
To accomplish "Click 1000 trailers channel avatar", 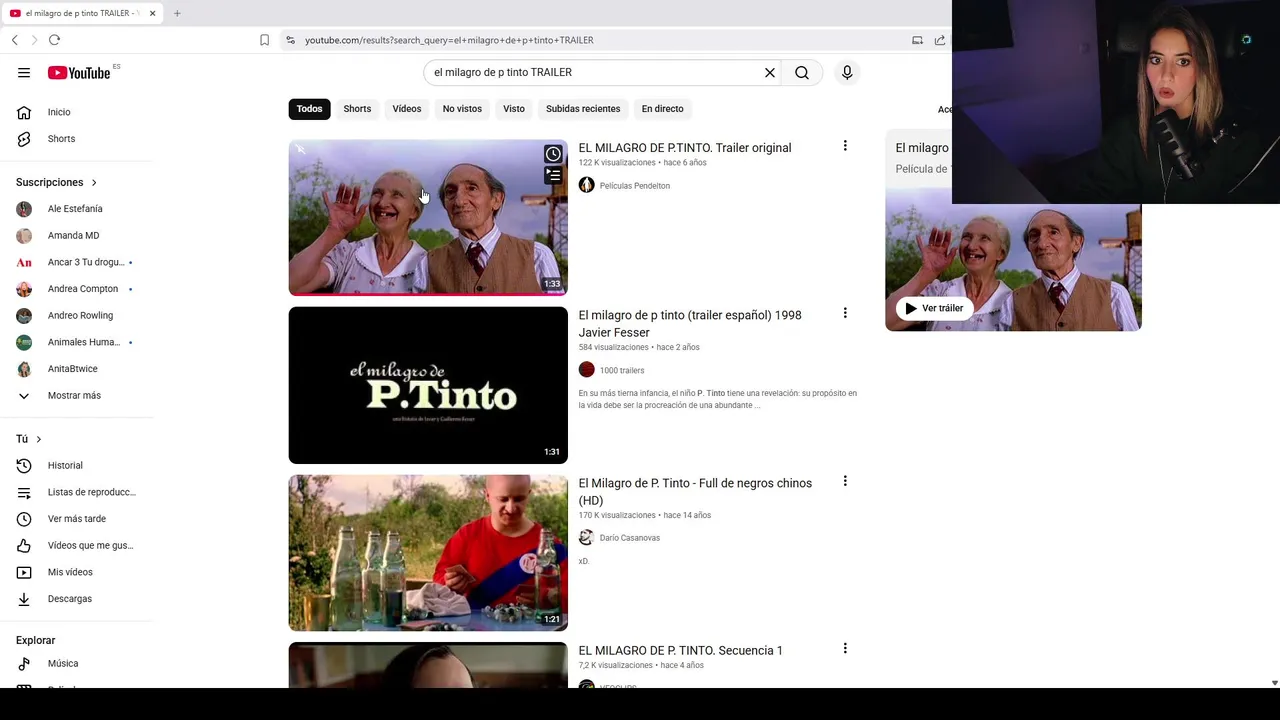I will (x=587, y=370).
